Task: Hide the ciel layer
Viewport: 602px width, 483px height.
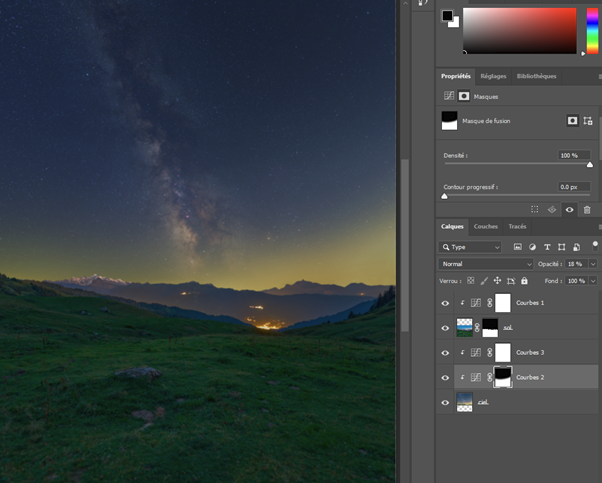Action: (x=445, y=403)
